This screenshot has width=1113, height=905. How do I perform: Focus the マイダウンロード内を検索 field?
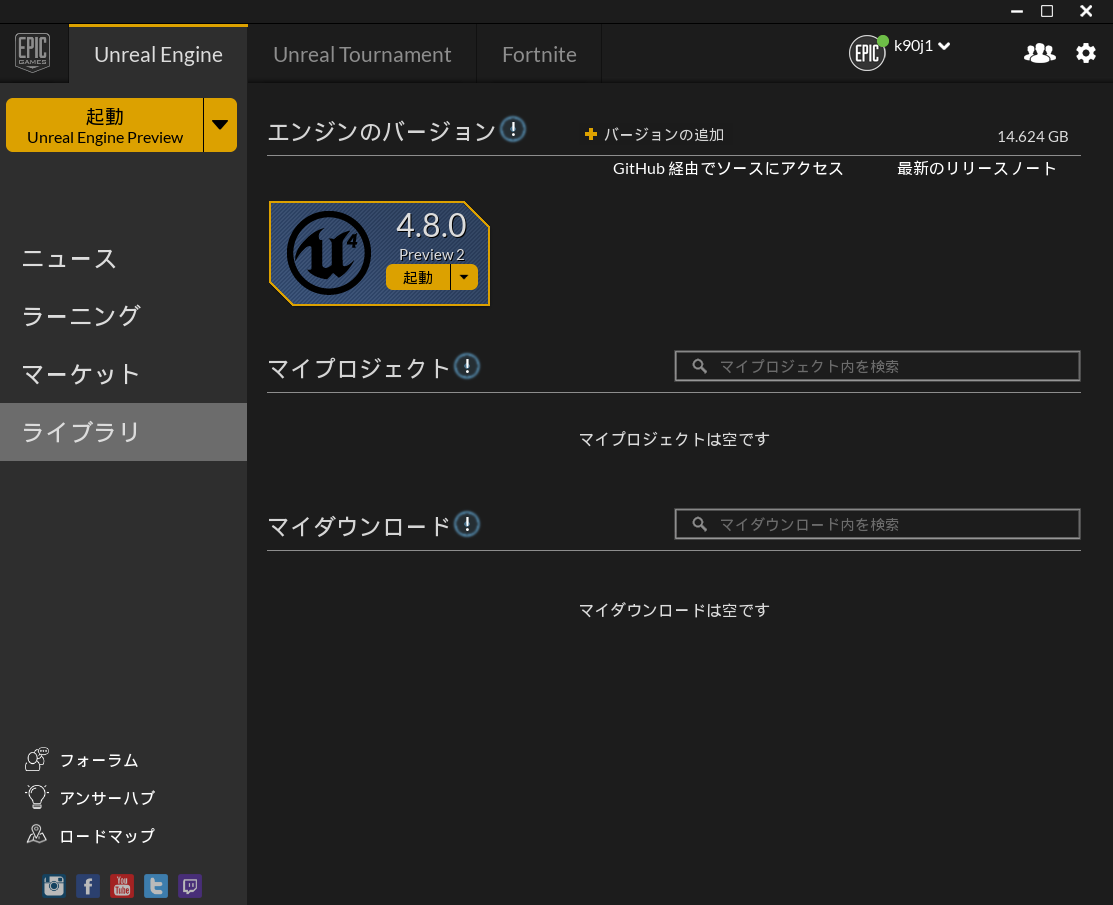tap(877, 525)
